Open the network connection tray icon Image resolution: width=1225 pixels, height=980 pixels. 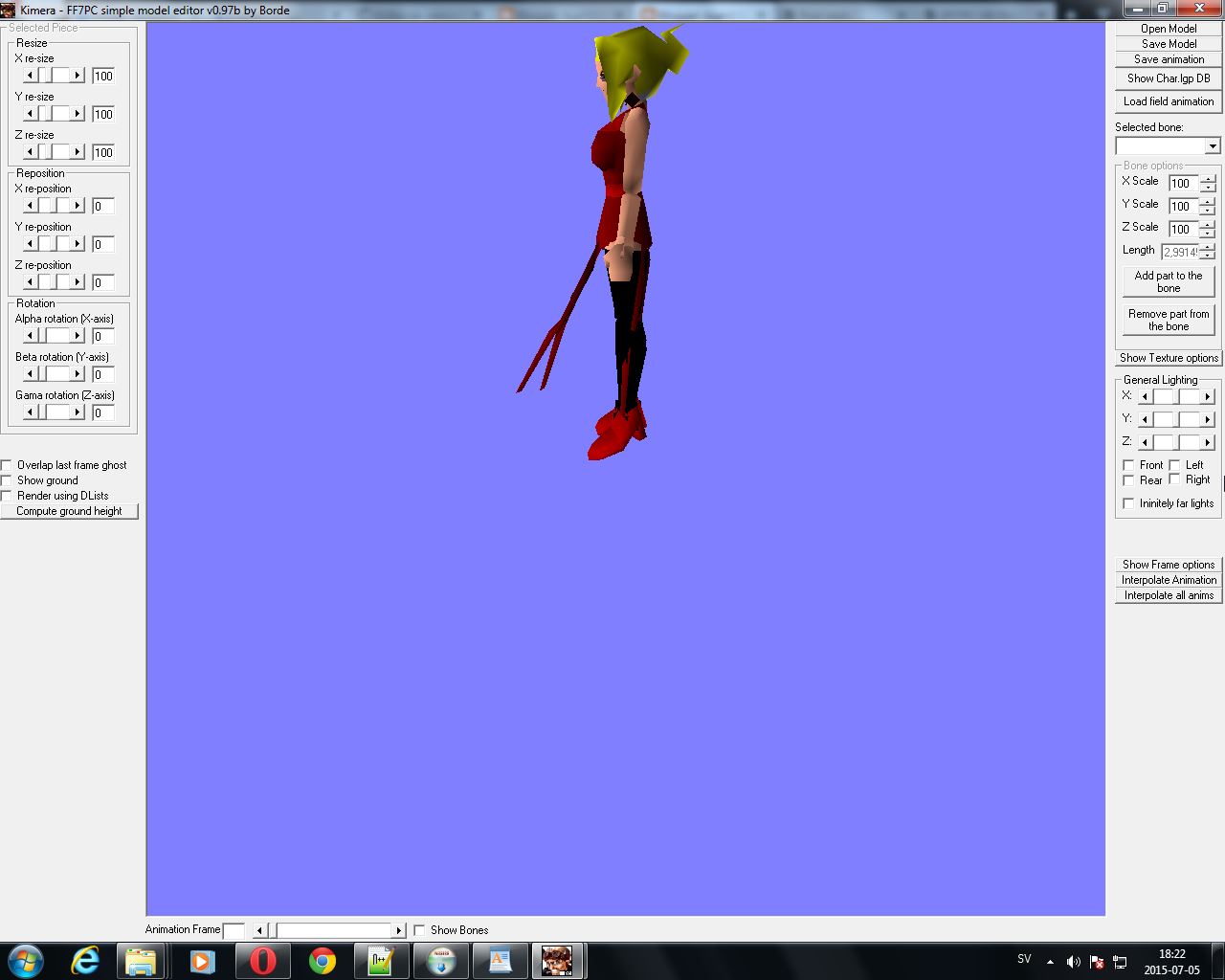click(1120, 962)
